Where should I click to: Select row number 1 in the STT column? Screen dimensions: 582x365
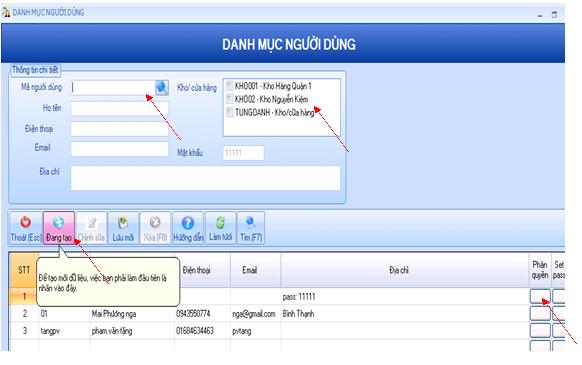(24, 297)
